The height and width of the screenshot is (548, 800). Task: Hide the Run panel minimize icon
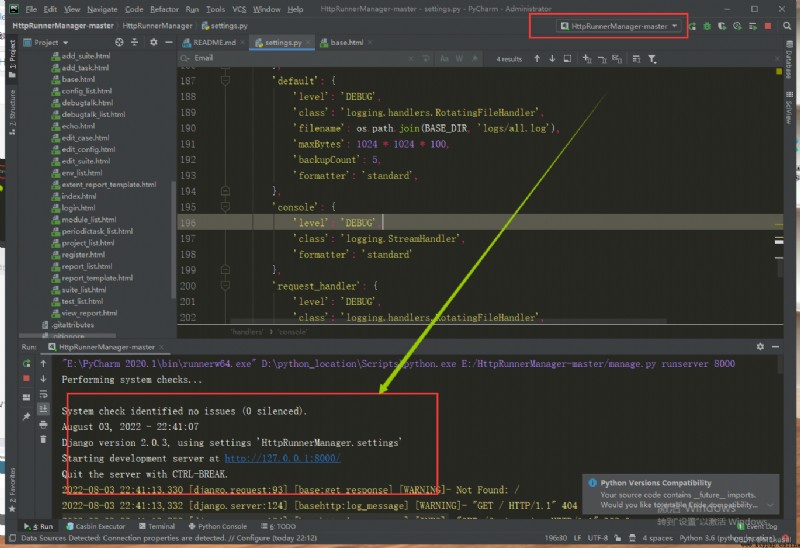776,346
